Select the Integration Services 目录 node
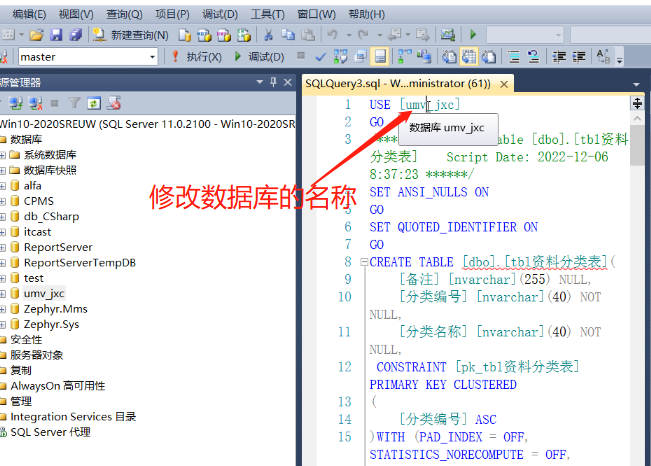Screen dimensions: 651x466 (x=73, y=417)
